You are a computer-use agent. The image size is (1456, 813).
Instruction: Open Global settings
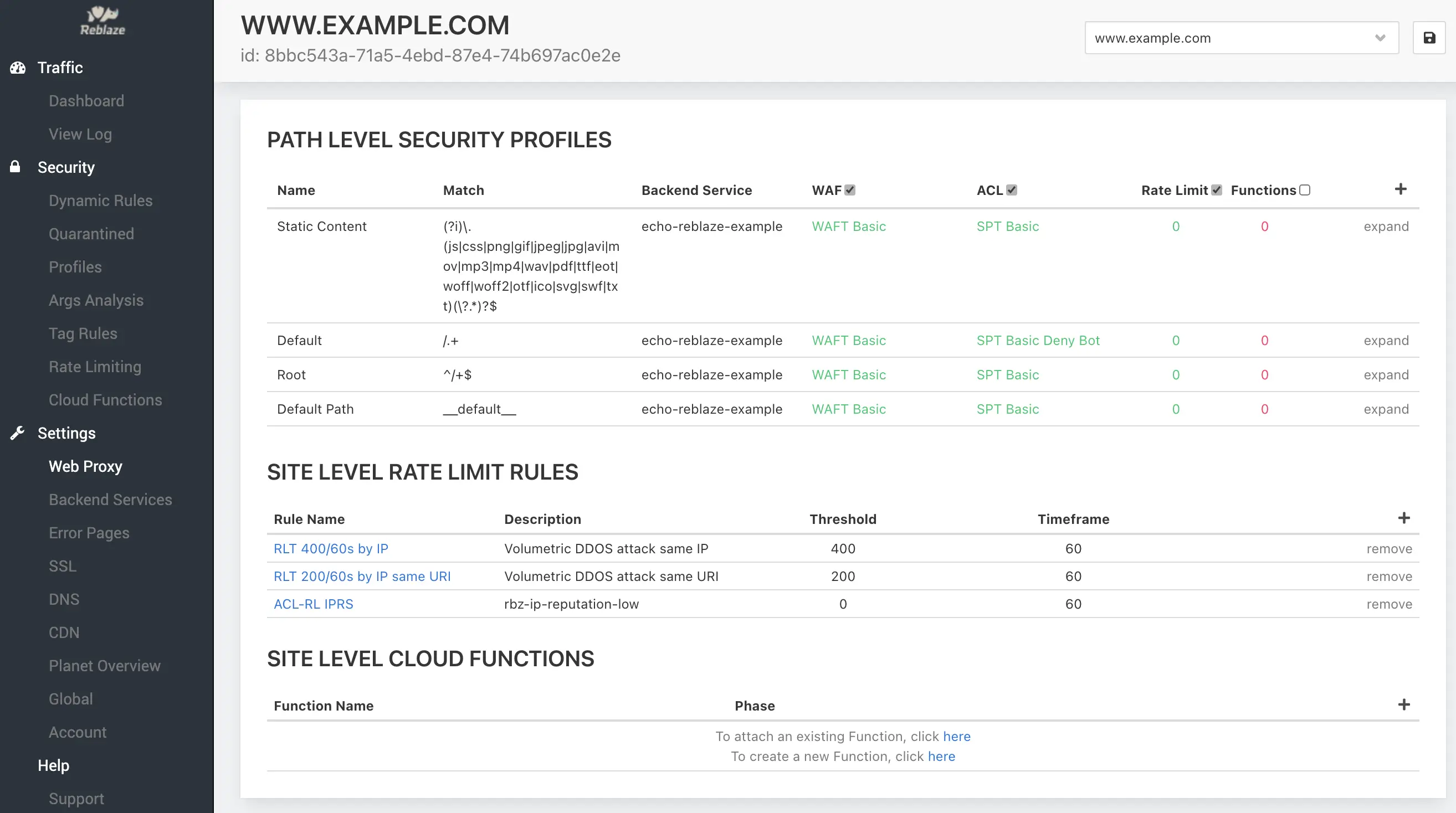pos(71,699)
